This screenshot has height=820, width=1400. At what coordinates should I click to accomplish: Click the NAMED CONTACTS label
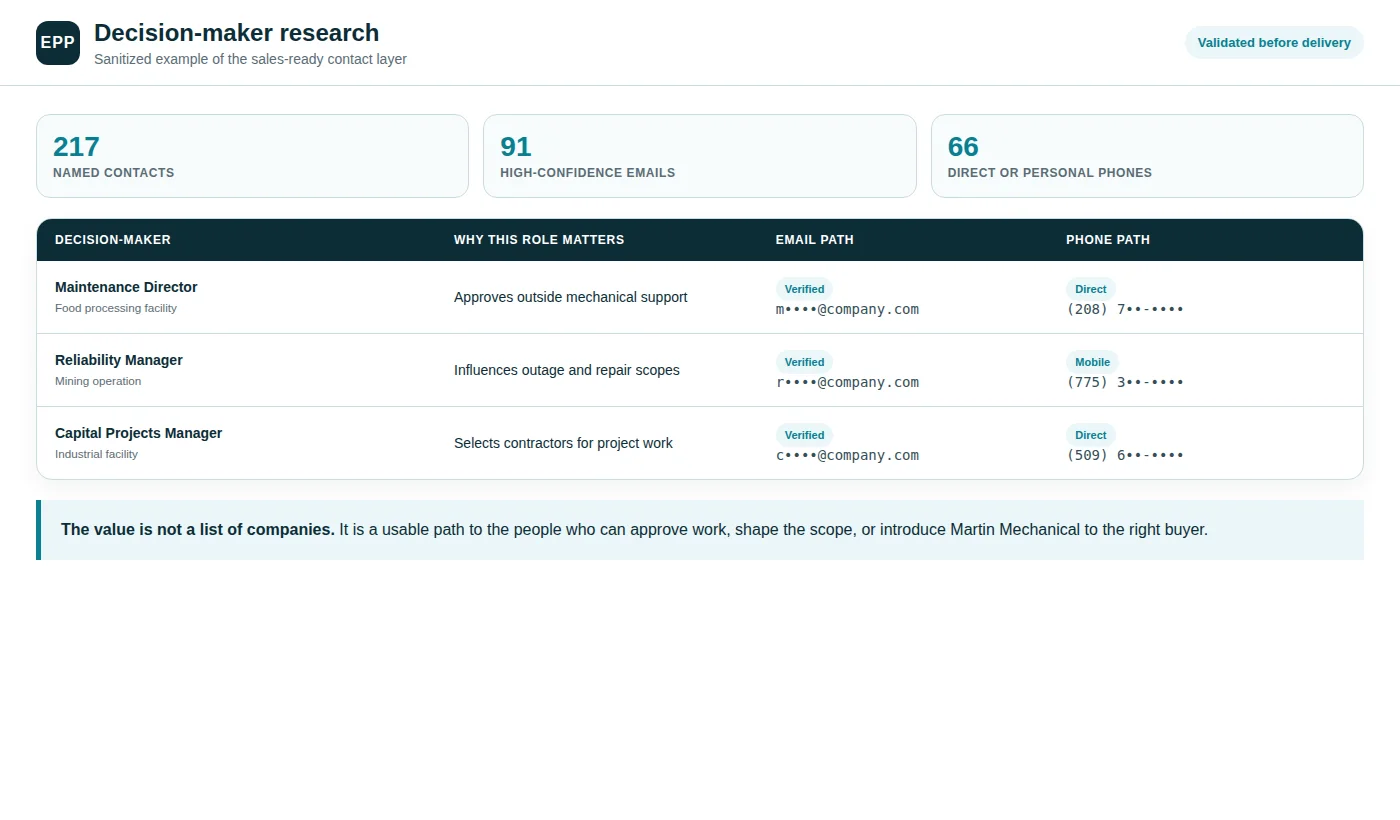114,173
